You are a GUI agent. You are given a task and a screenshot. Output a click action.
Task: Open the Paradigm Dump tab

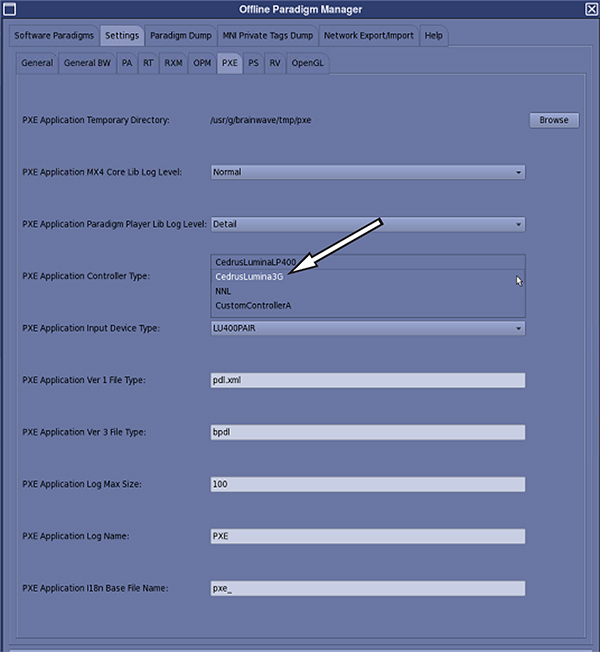179,36
